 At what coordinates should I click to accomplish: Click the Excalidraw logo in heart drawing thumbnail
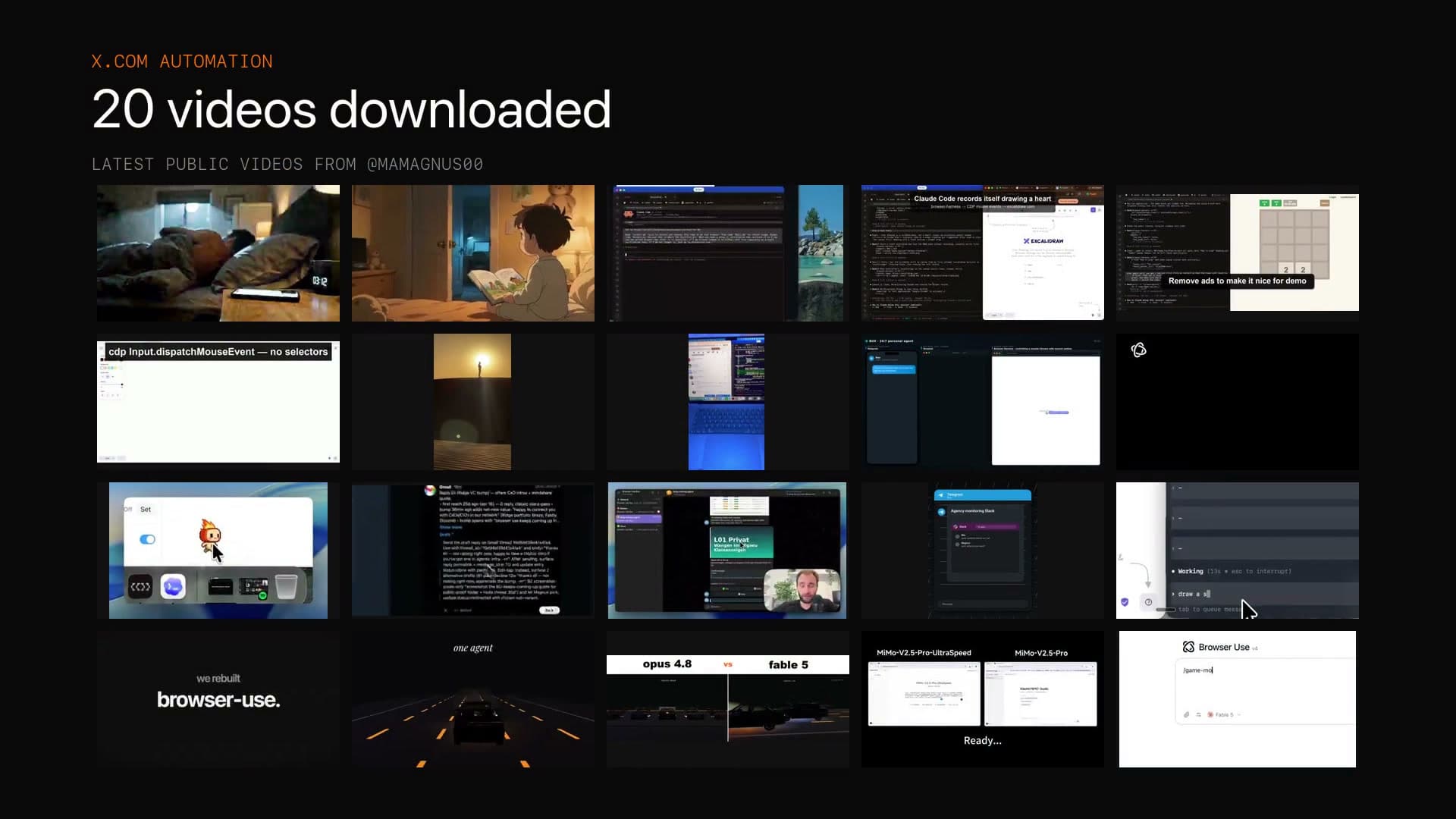1043,241
